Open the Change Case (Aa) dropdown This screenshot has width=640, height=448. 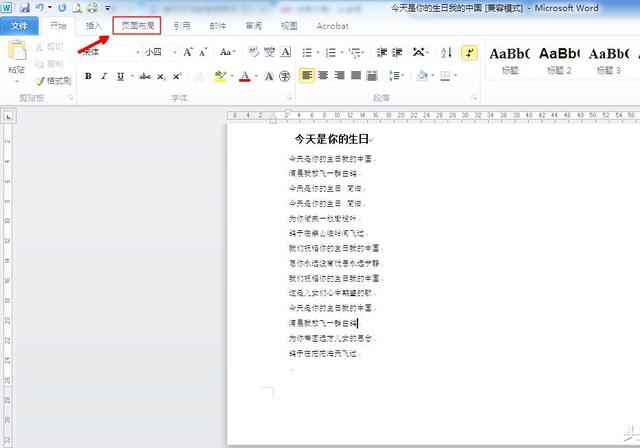pos(227,52)
